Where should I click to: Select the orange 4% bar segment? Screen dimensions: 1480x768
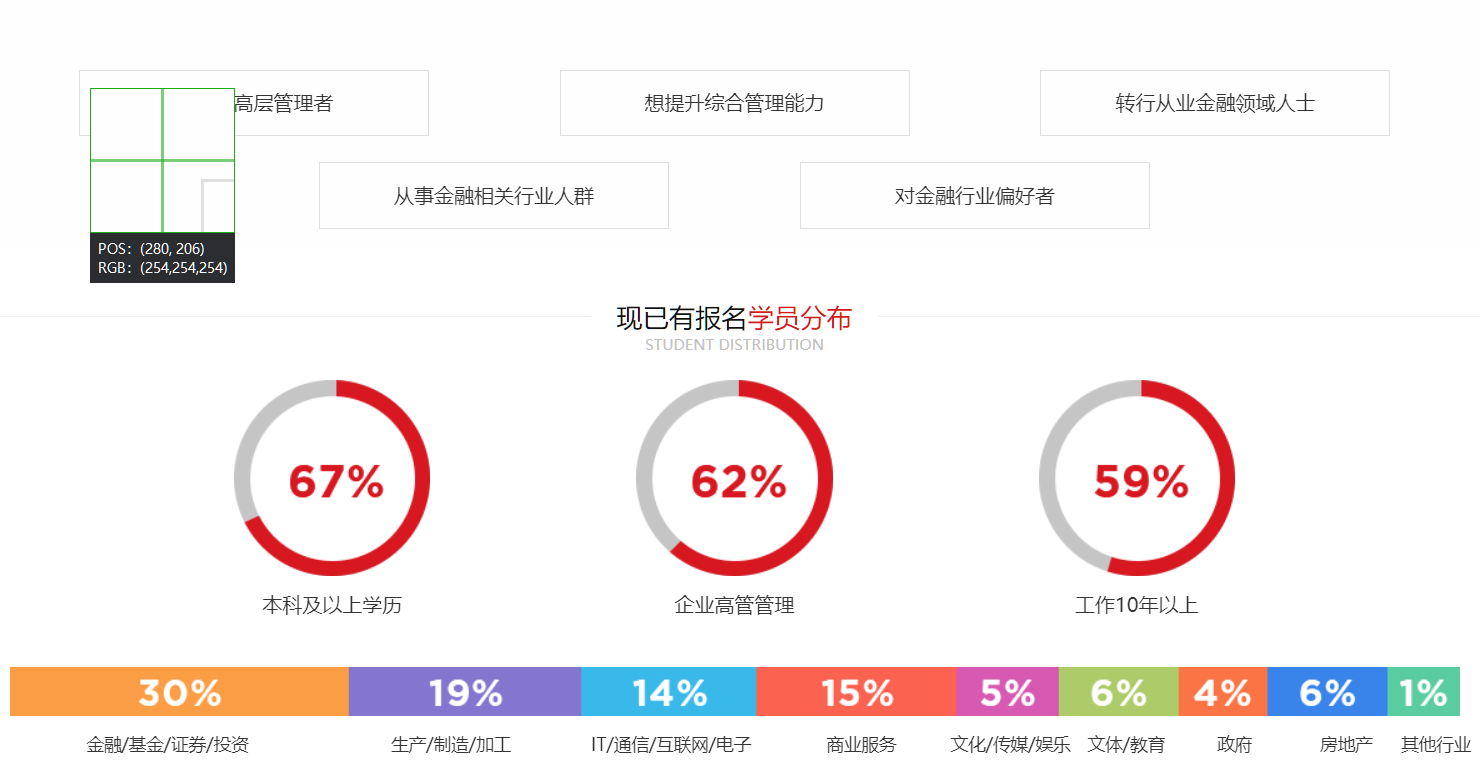pyautogui.click(x=1222, y=692)
